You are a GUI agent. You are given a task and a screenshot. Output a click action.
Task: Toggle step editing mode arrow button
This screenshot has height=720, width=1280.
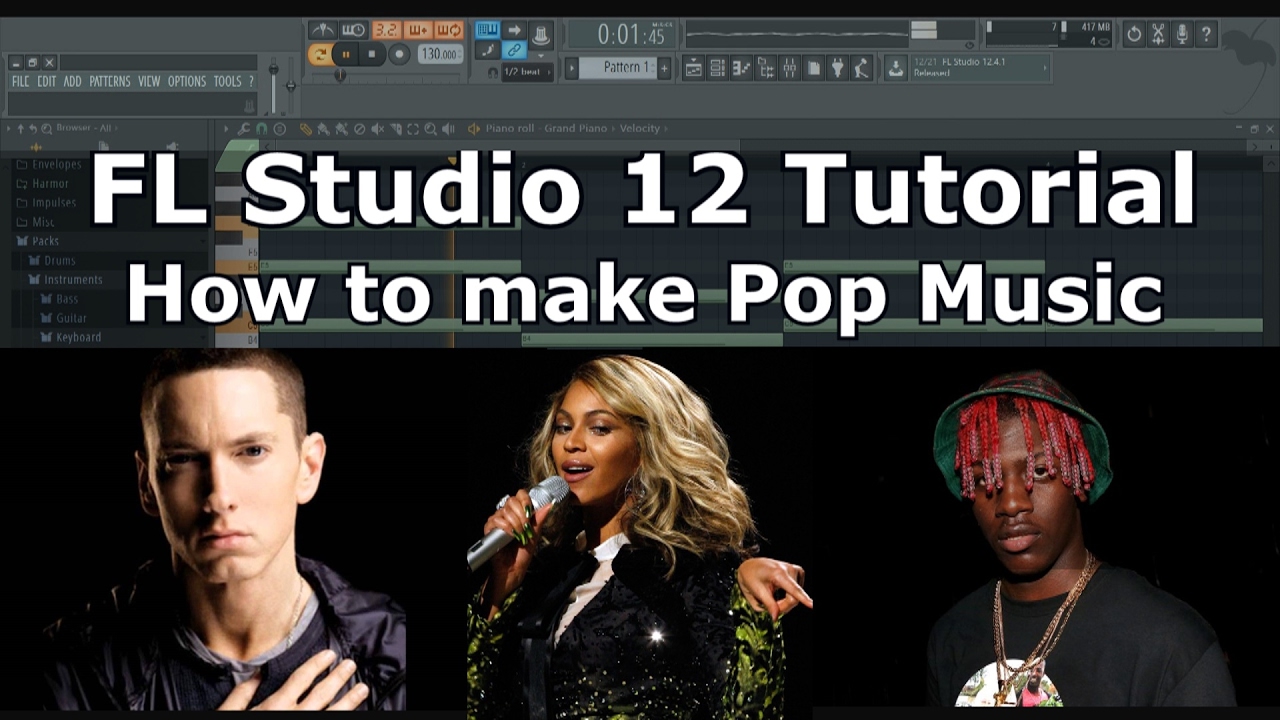click(x=514, y=30)
